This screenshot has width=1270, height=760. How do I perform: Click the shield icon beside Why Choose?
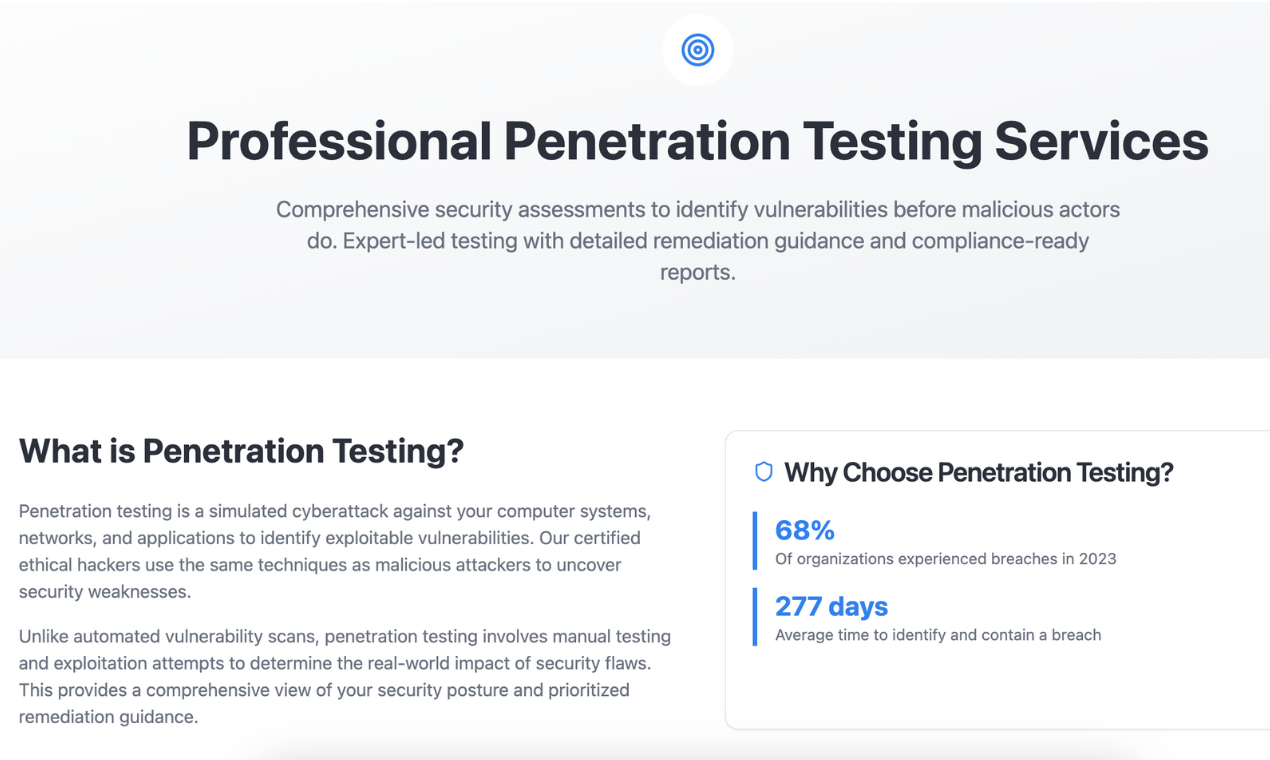tap(763, 472)
